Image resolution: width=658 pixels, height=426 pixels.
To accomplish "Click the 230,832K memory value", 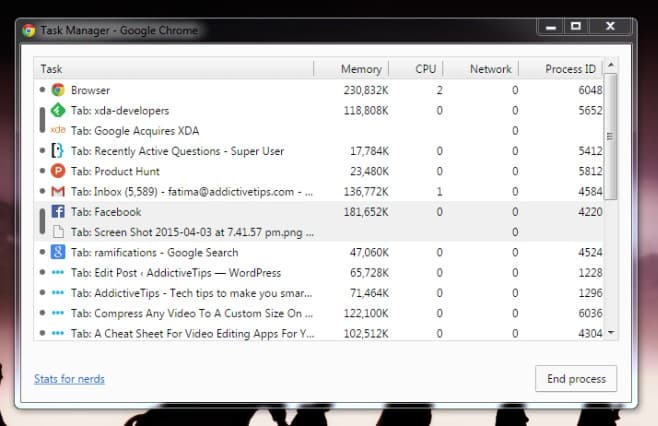I will click(x=366, y=90).
